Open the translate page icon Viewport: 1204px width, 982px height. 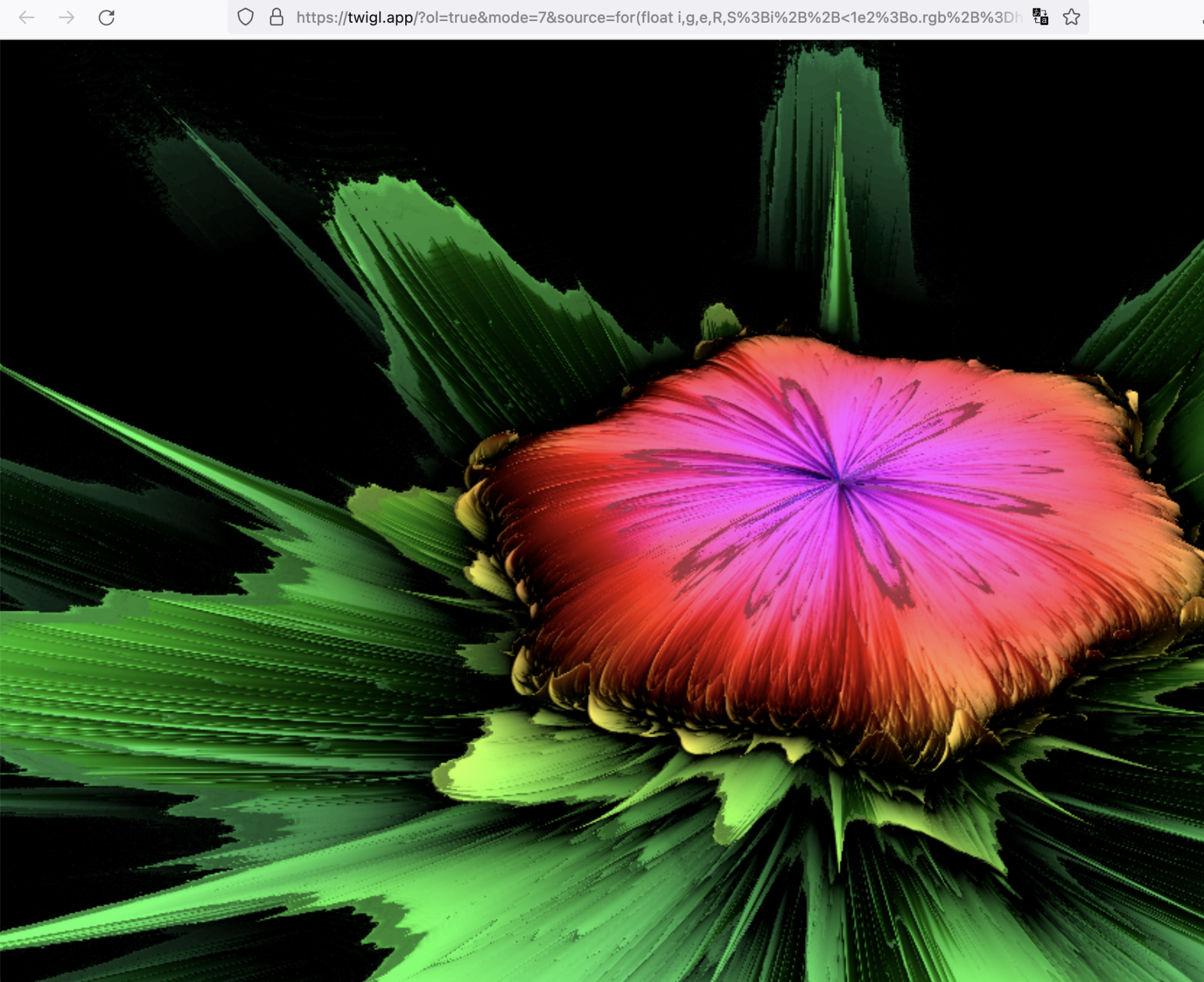coord(1040,17)
